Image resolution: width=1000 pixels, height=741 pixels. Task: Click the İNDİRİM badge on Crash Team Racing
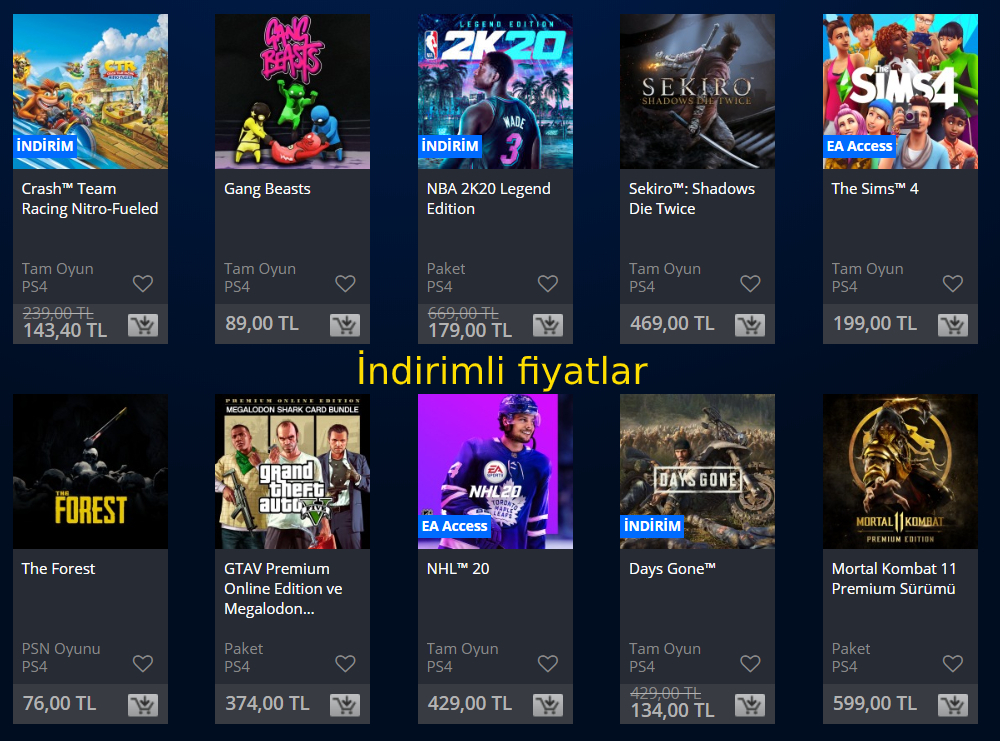(45, 146)
